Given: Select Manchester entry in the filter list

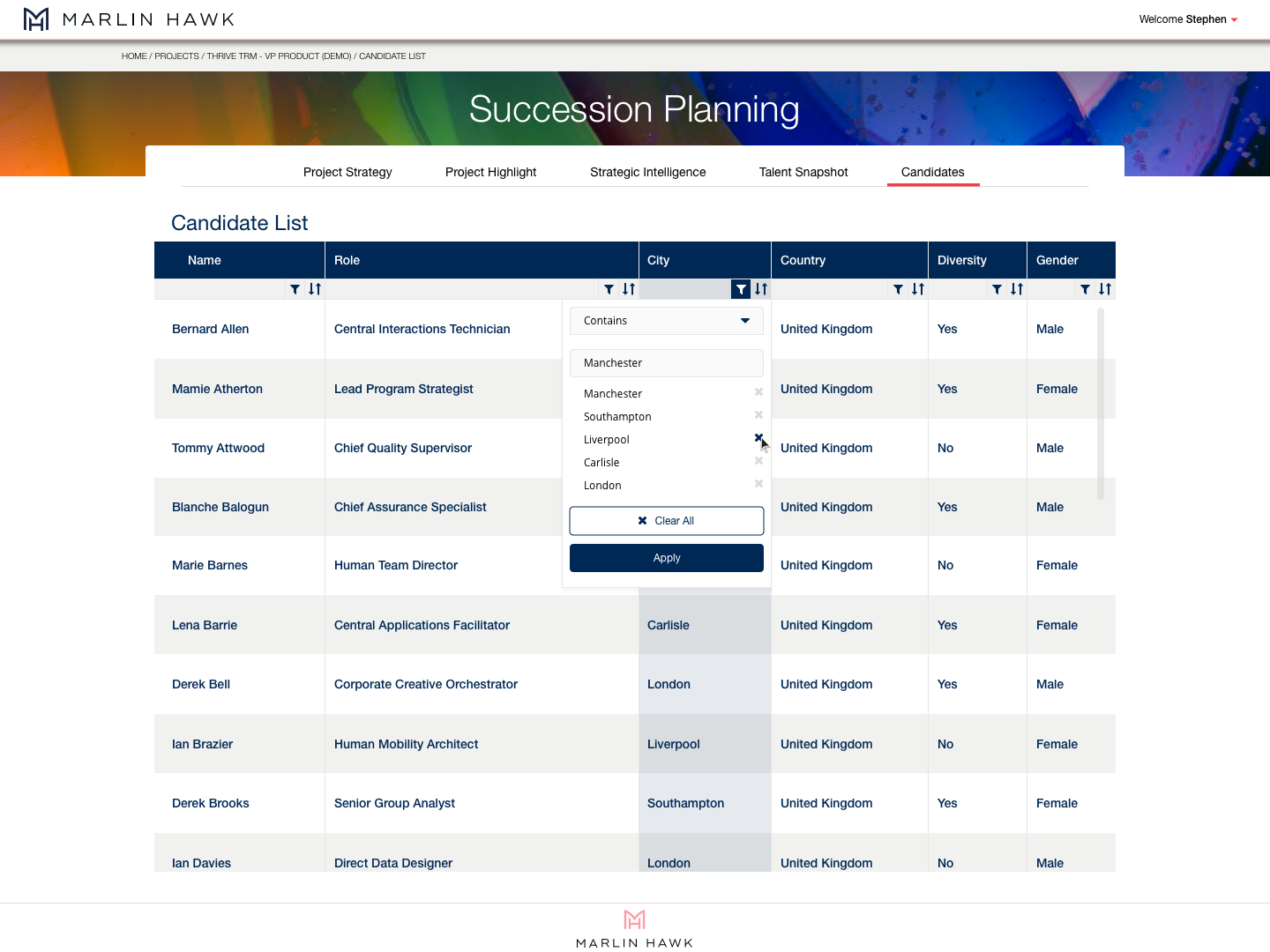Looking at the screenshot, I should coord(613,394).
